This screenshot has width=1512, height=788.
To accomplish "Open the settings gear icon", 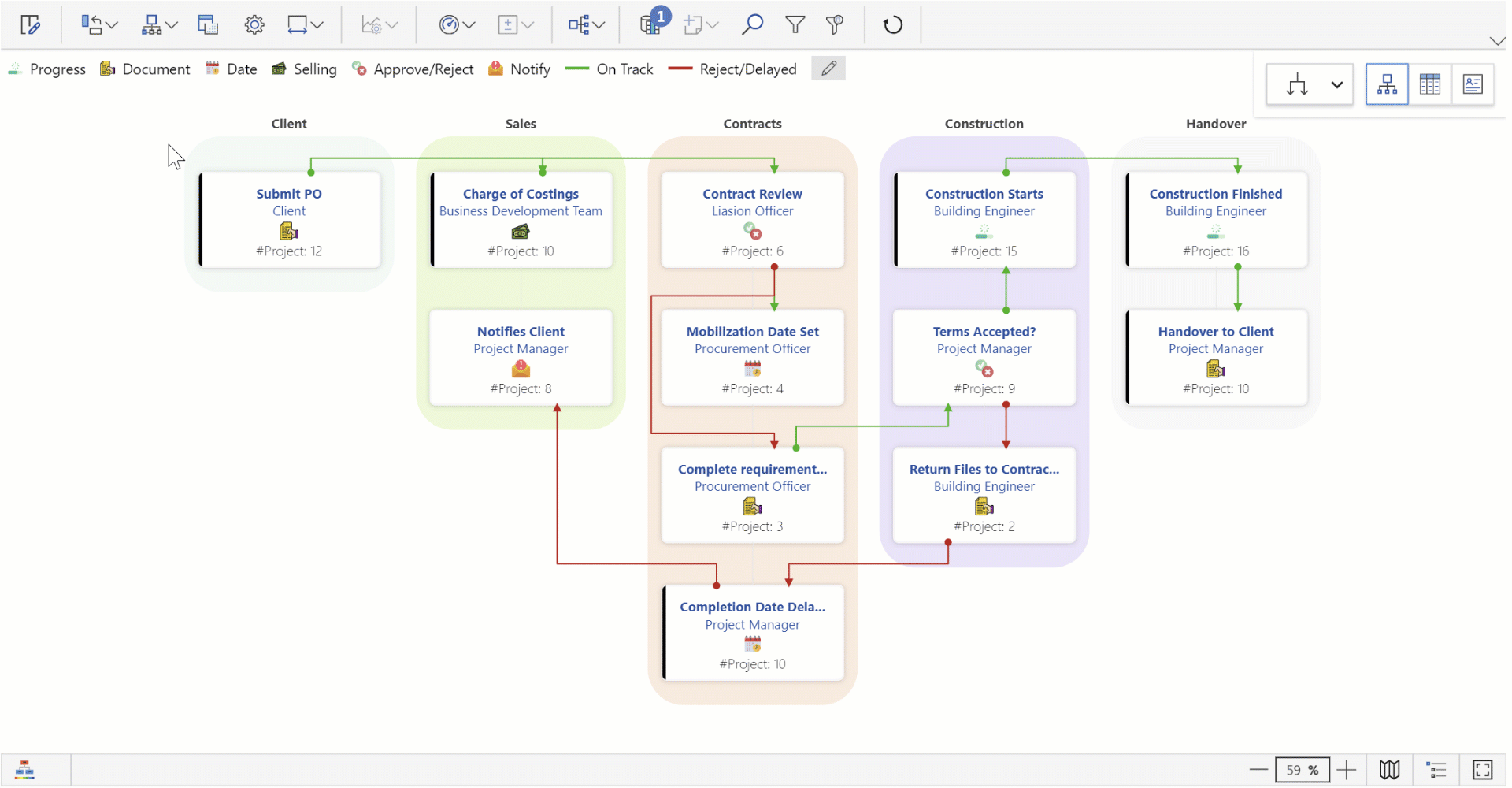I will click(254, 24).
